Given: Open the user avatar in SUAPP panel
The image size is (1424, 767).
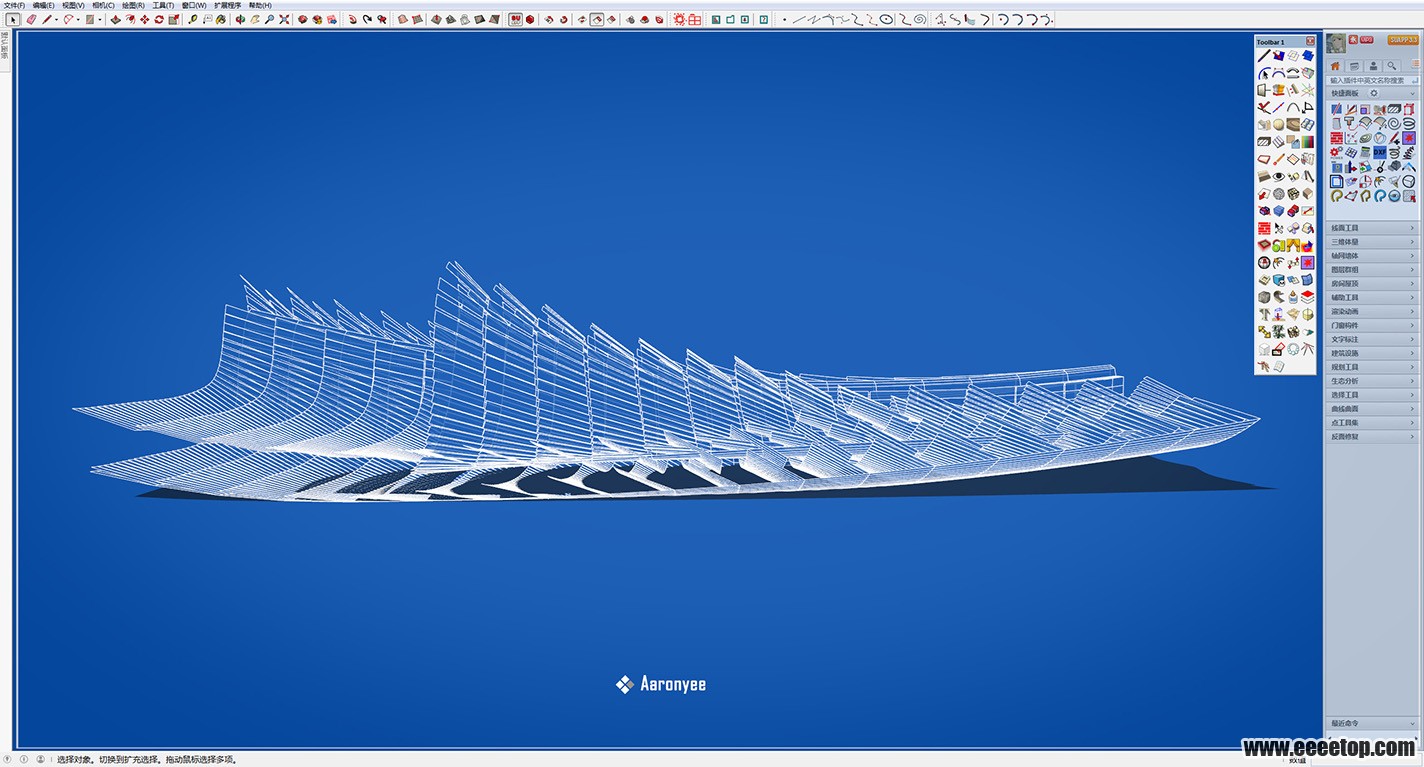Looking at the screenshot, I should click(1336, 43).
